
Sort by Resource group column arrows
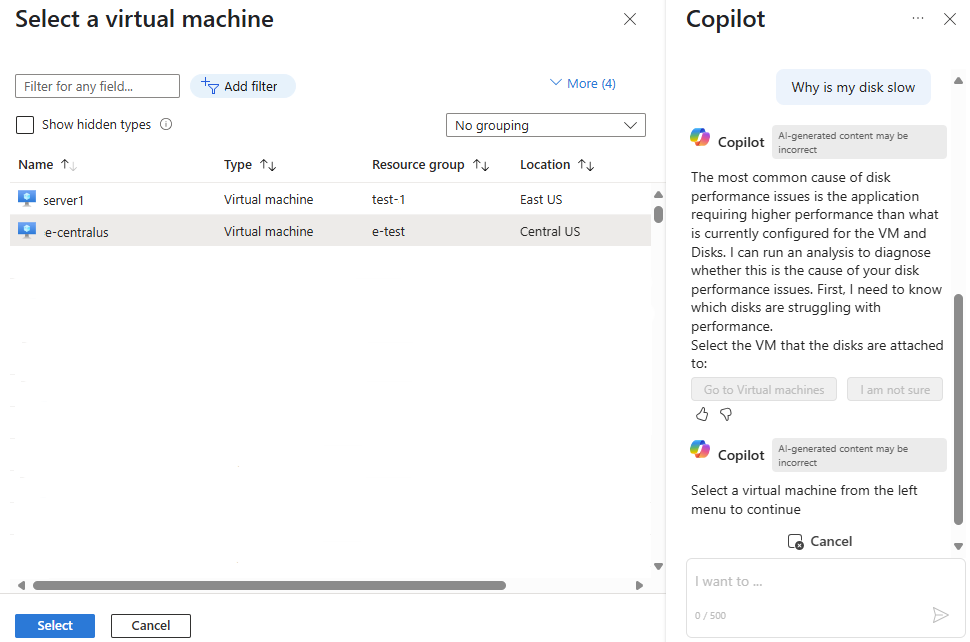pyautogui.click(x=481, y=165)
